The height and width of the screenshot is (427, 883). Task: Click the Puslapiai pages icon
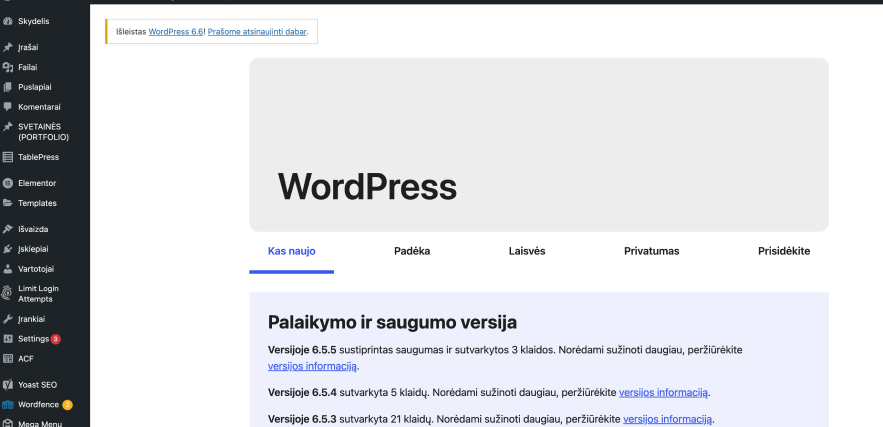click(x=7, y=87)
